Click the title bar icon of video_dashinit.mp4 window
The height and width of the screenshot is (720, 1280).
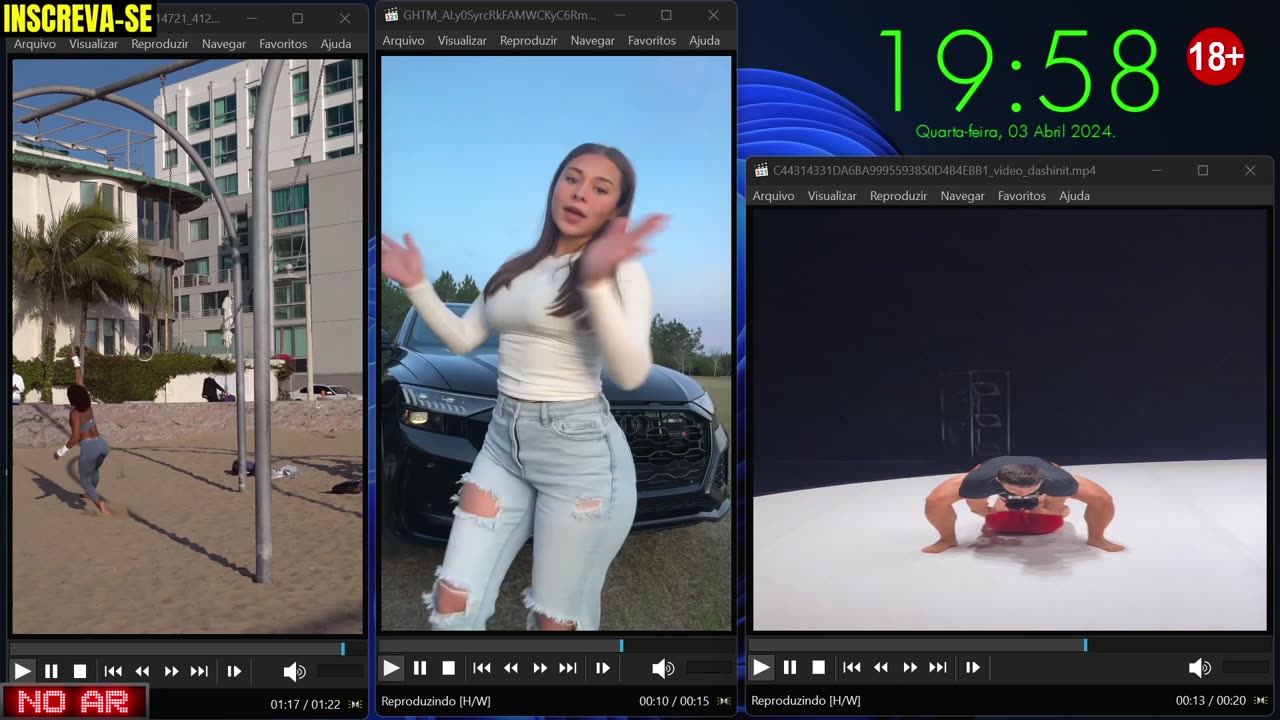(761, 171)
